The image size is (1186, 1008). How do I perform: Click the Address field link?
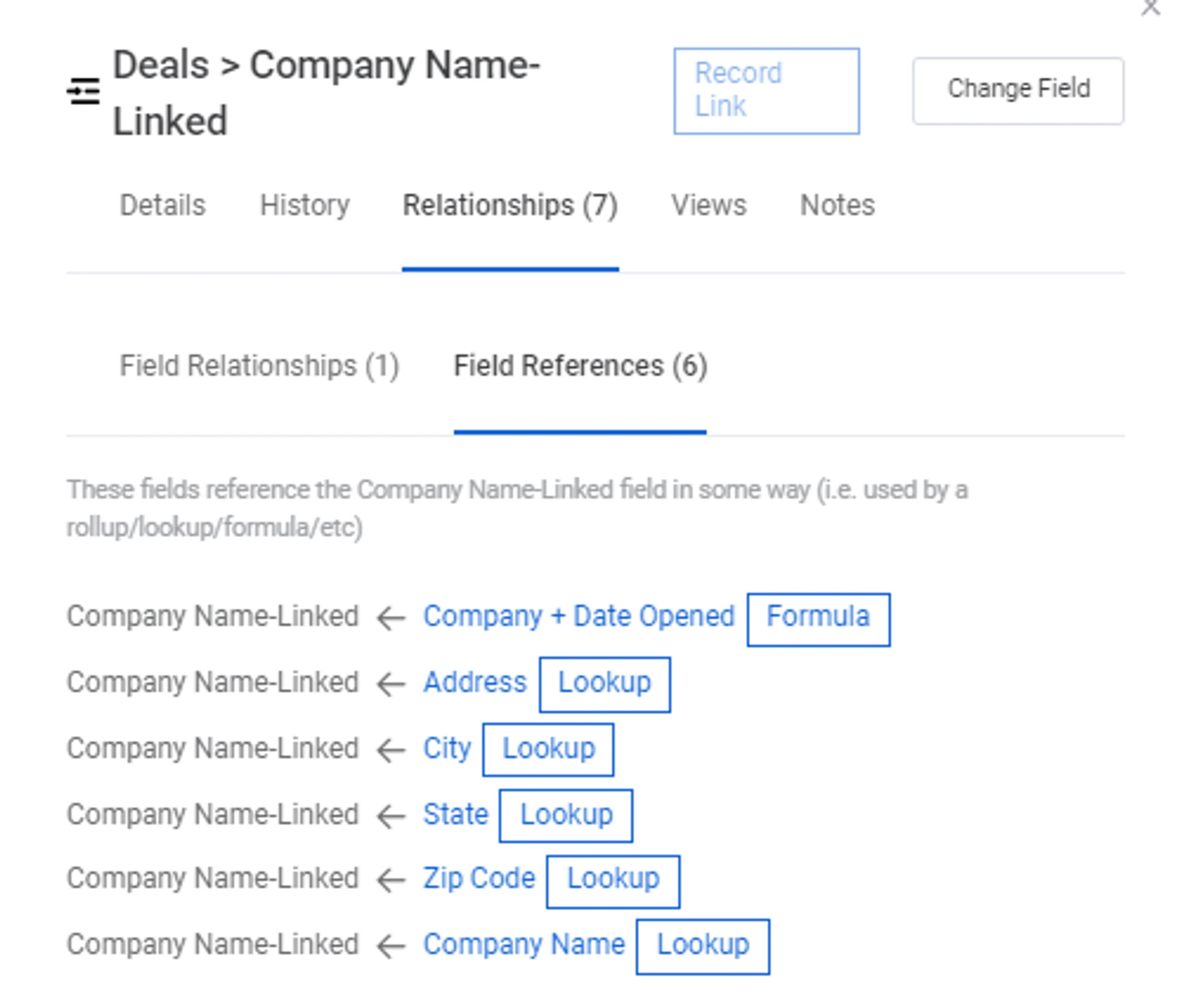(x=474, y=682)
